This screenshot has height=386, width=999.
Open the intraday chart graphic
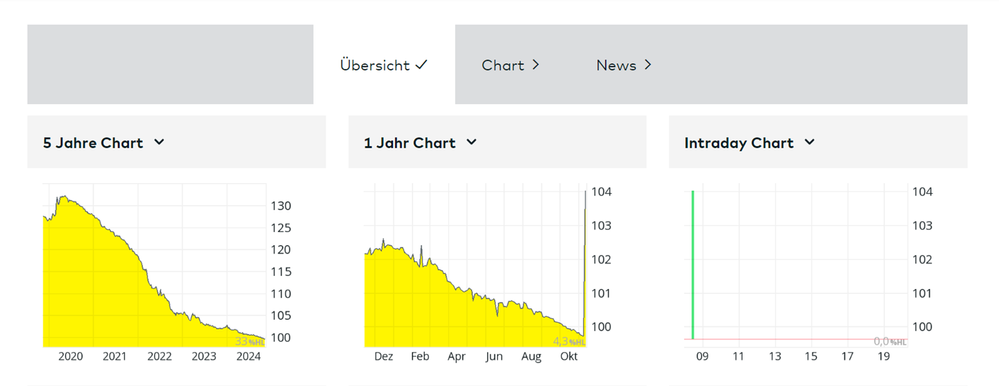(x=796, y=266)
